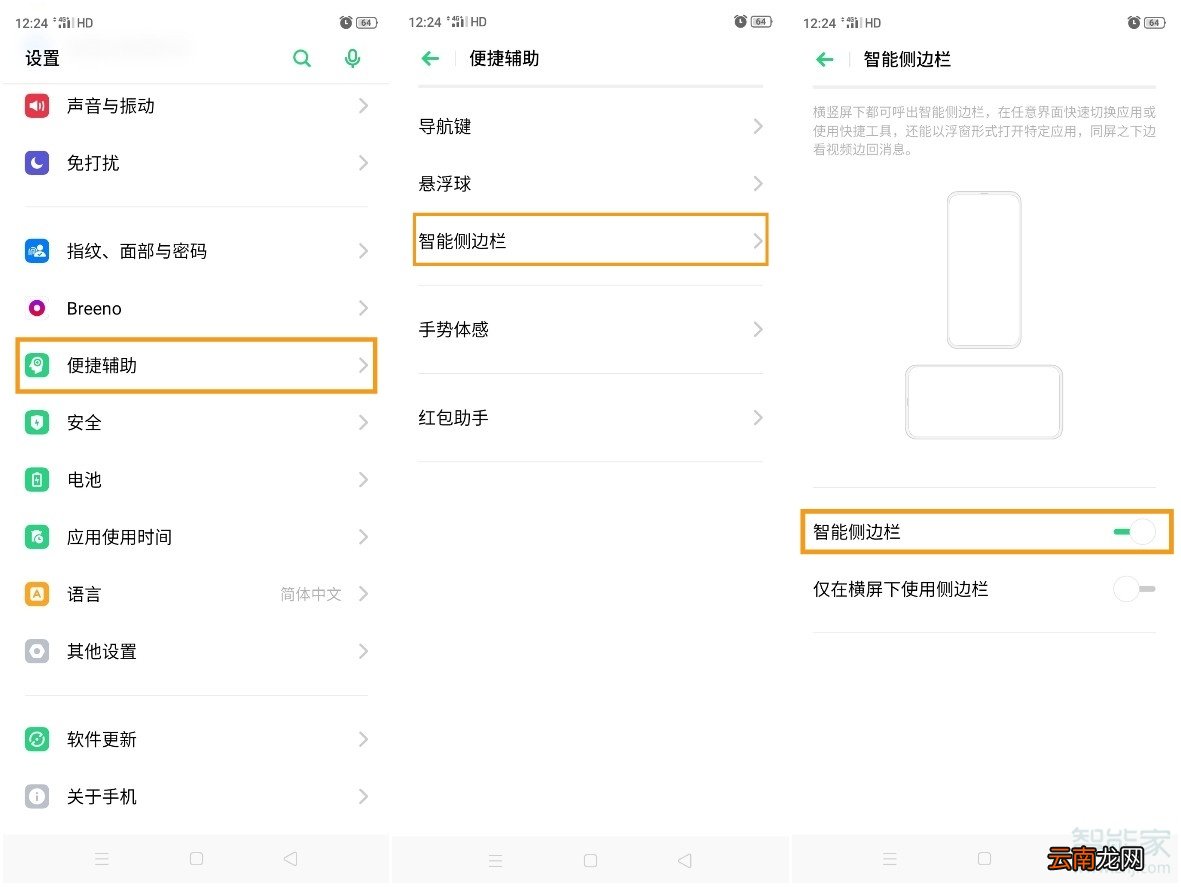Open 便捷辅助 settings entry
The image size is (1181, 887).
tap(196, 365)
